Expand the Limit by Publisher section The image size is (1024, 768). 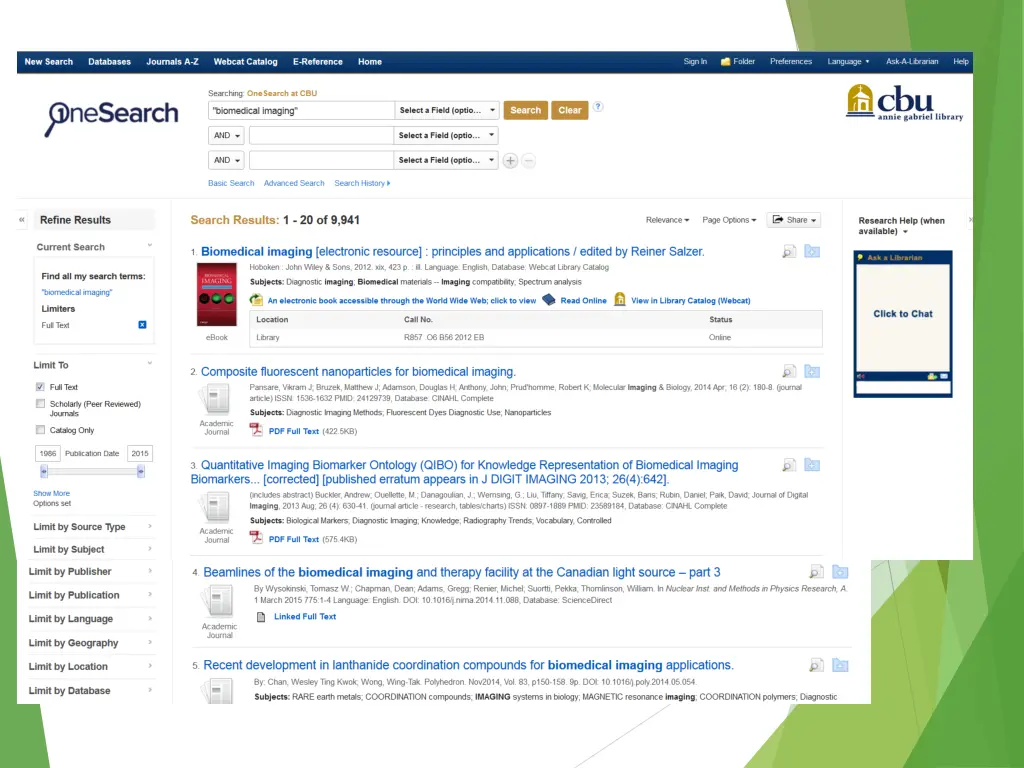(x=90, y=571)
